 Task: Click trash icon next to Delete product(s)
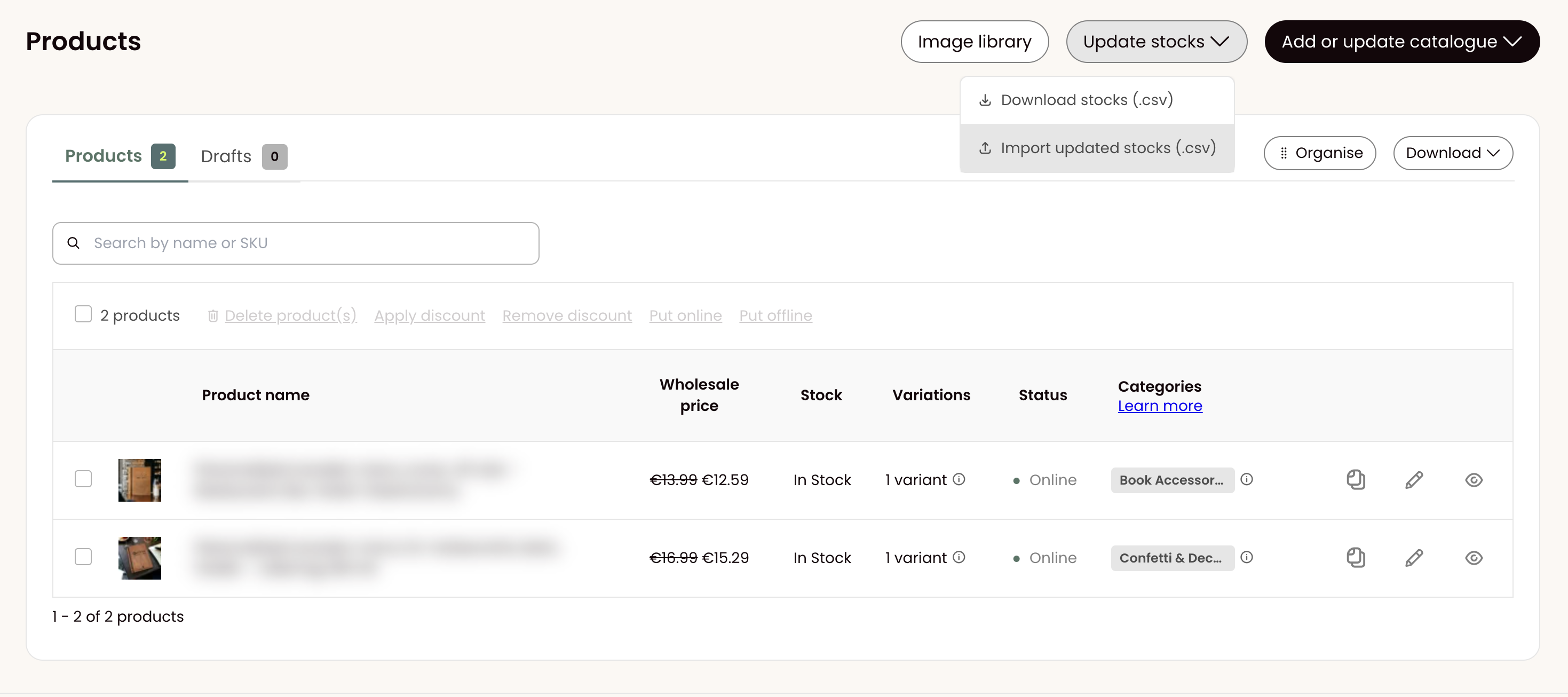click(x=213, y=315)
